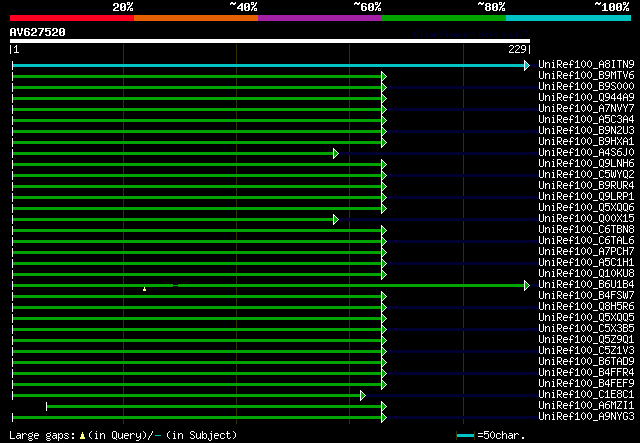Click the arrowhead on the A9NYG3 alignment bar

(384, 417)
